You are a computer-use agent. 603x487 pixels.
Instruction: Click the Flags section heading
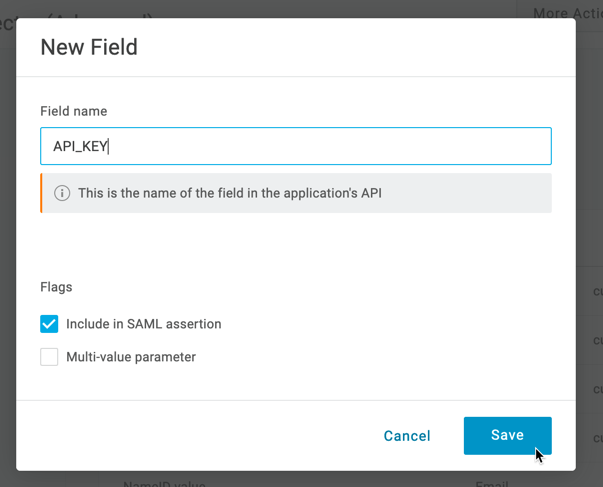click(56, 287)
